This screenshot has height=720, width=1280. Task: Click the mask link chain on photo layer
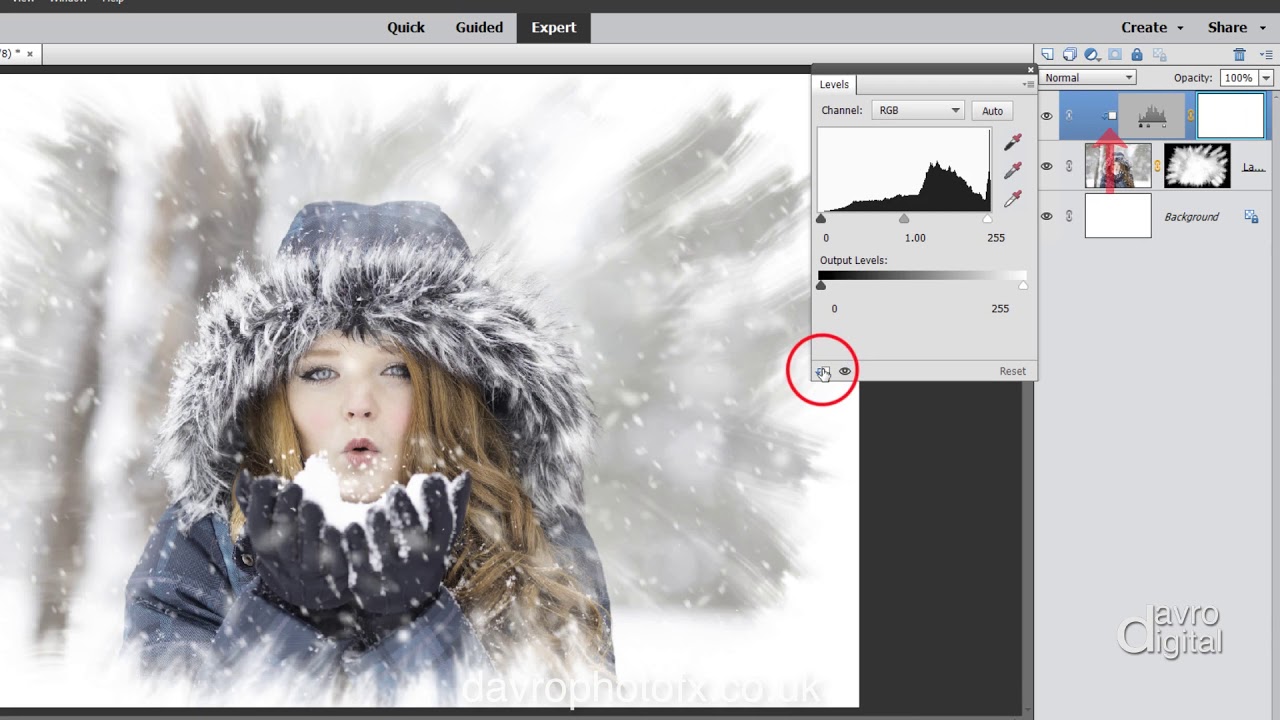[x=1157, y=166]
